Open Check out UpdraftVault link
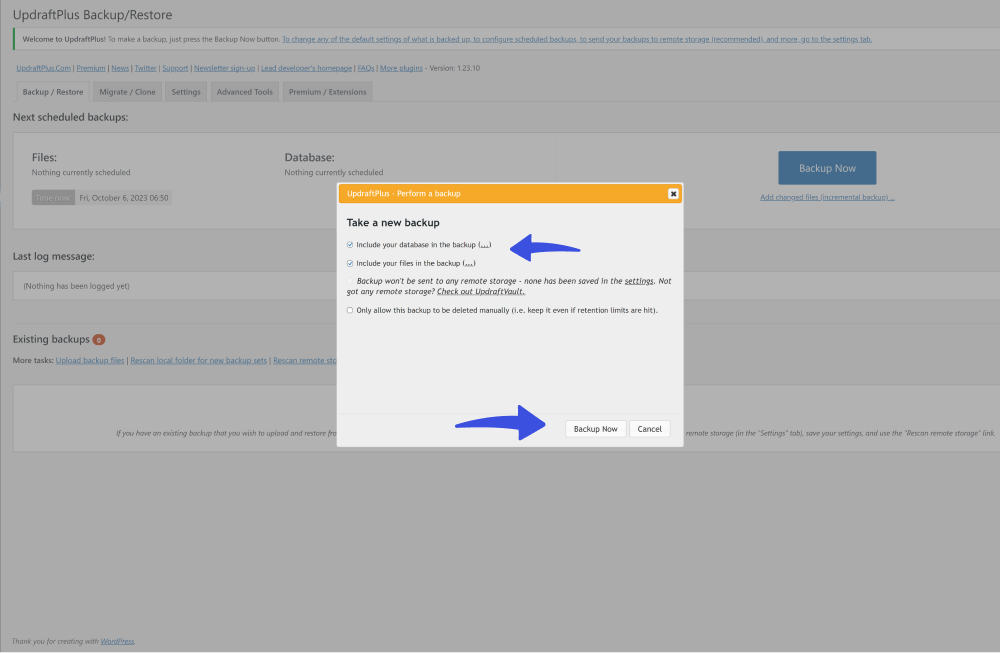The height and width of the screenshot is (653, 1000). [x=481, y=291]
